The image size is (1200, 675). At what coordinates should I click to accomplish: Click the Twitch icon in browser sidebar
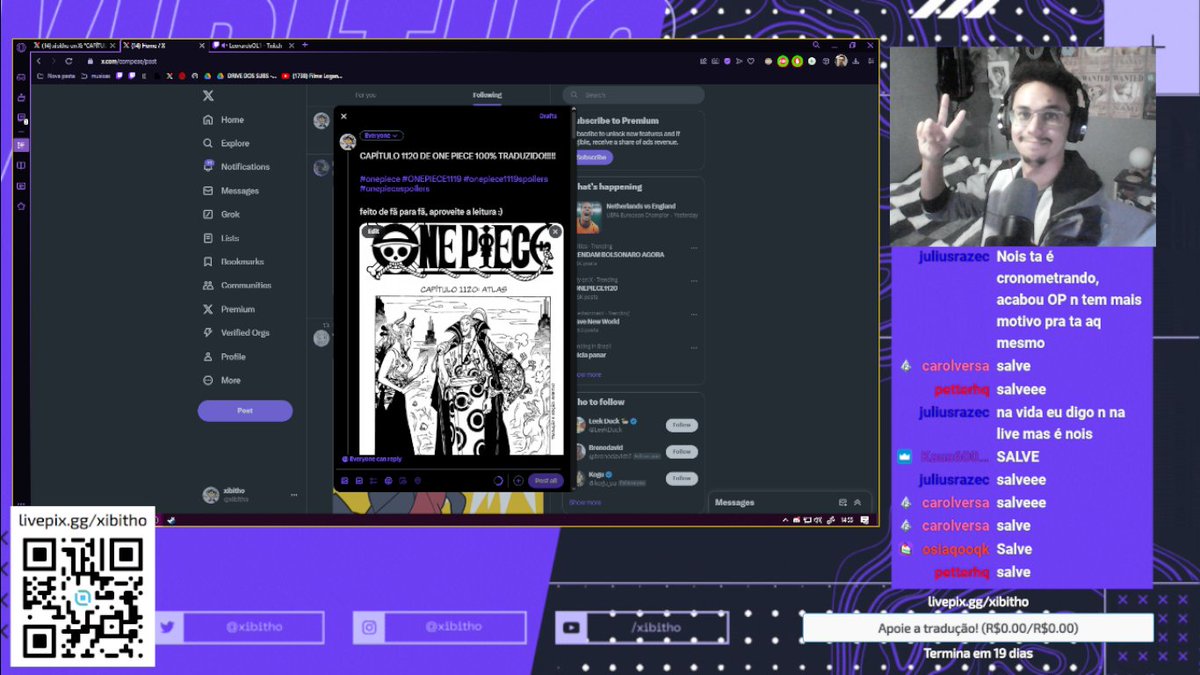pyautogui.click(x=21, y=117)
